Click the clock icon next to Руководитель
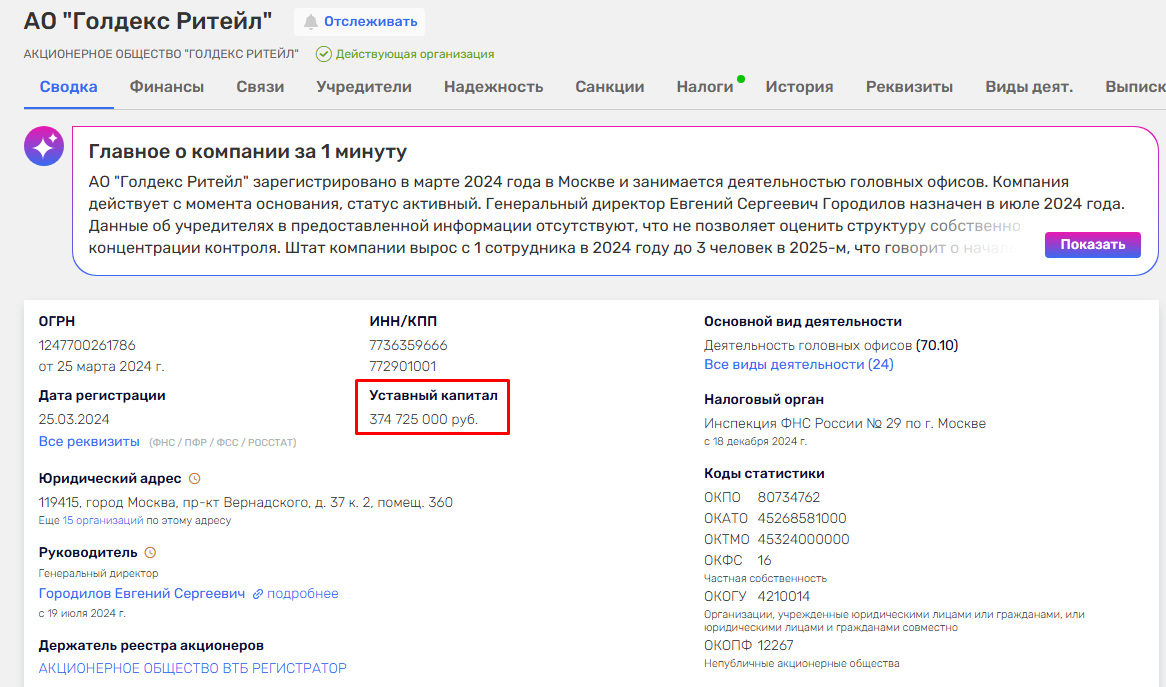Screen dimensions: 1166x687 pos(150,552)
